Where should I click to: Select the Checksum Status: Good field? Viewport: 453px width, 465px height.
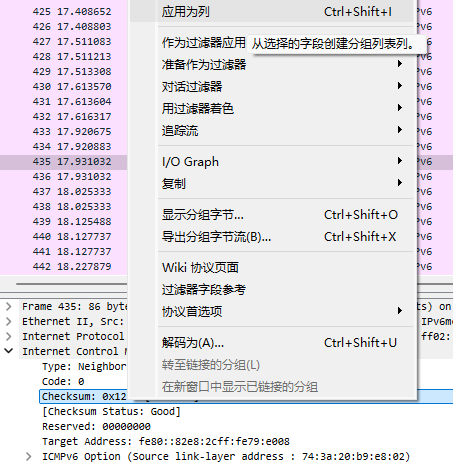tap(111, 411)
